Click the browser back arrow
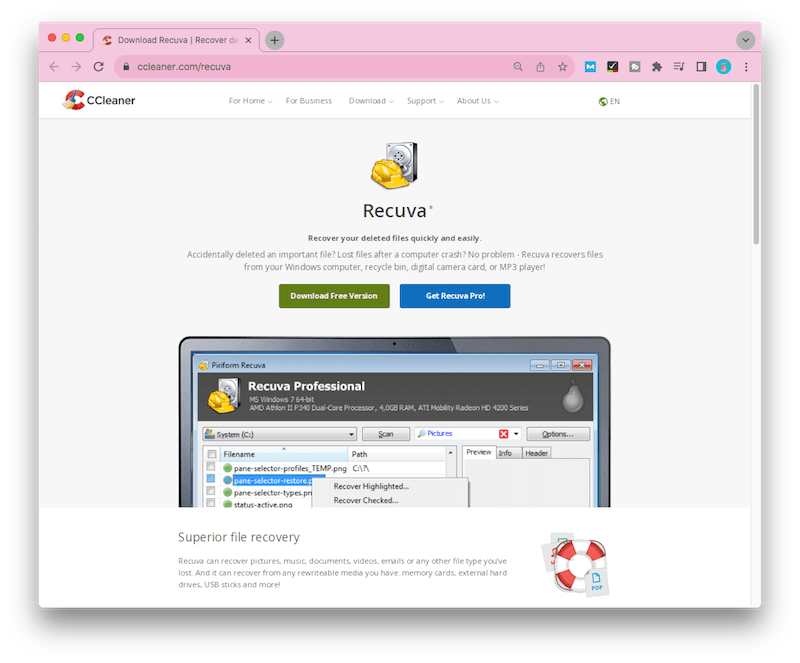 [x=54, y=67]
